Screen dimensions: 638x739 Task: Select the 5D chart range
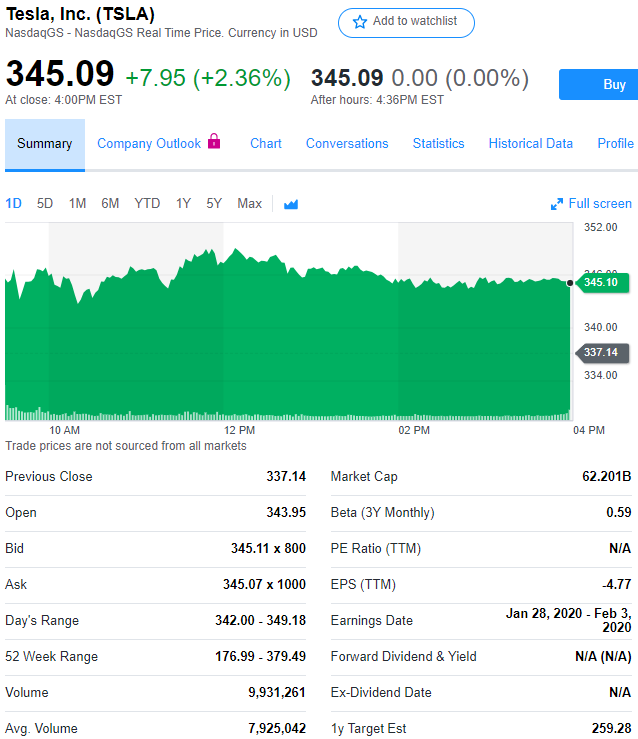pyautogui.click(x=45, y=204)
